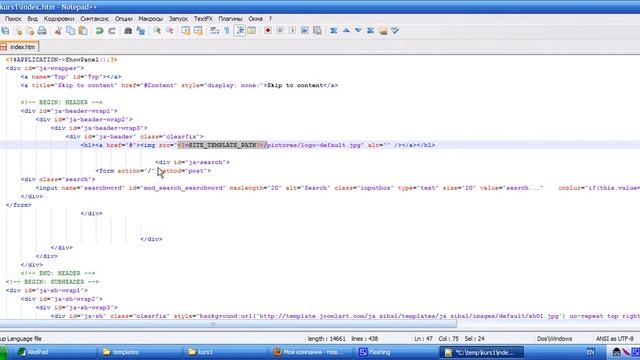
Task: Click the green Undo arrow
Action: (99, 31)
